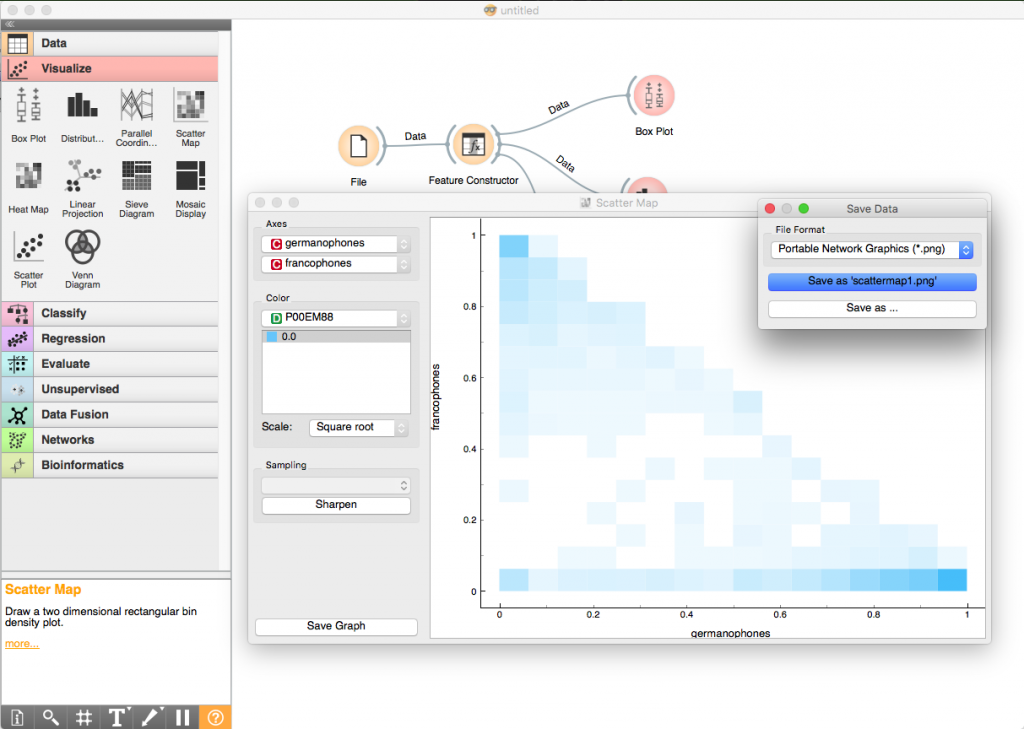Open the Visualize category
Screen dimensions: 1024x729
(110, 69)
